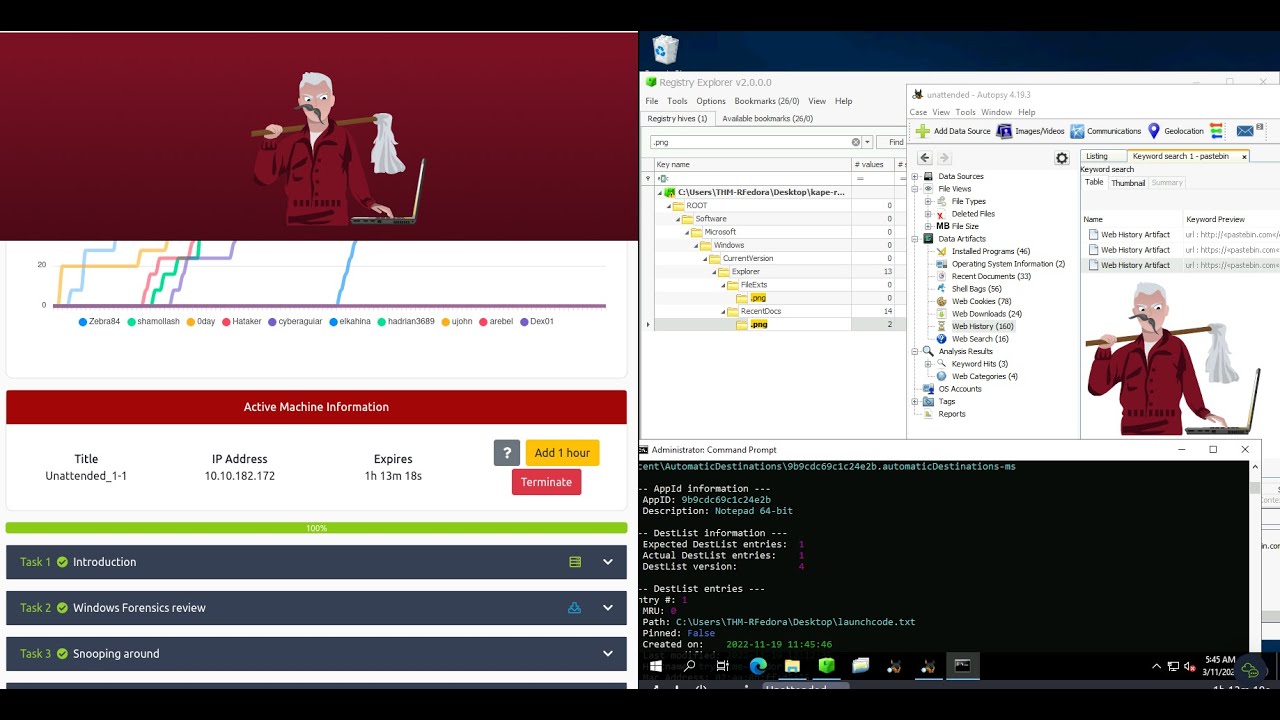Open Bookmarks menu in Registry Explorer

pos(767,101)
